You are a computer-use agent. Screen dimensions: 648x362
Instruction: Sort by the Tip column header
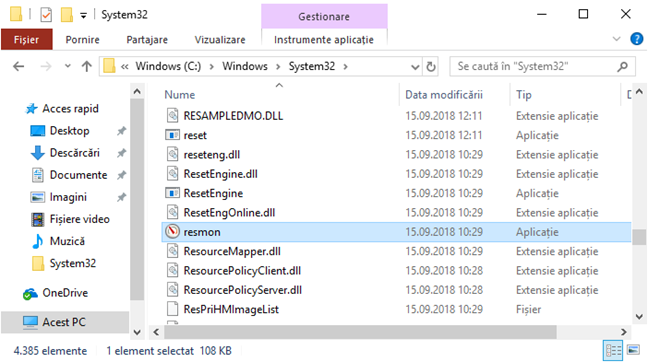coord(524,95)
